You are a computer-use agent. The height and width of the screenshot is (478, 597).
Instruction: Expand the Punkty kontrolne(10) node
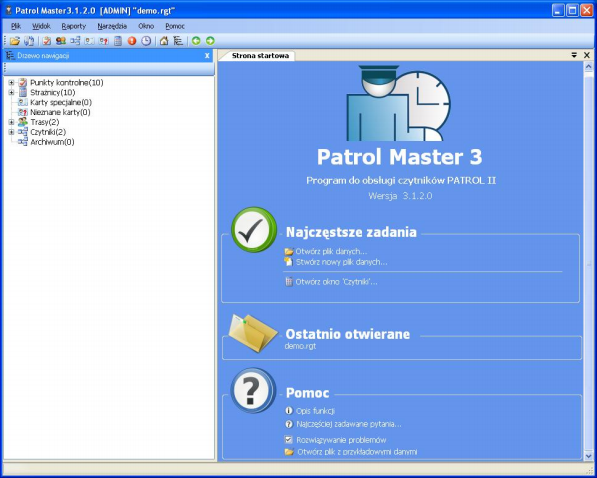click(x=11, y=82)
